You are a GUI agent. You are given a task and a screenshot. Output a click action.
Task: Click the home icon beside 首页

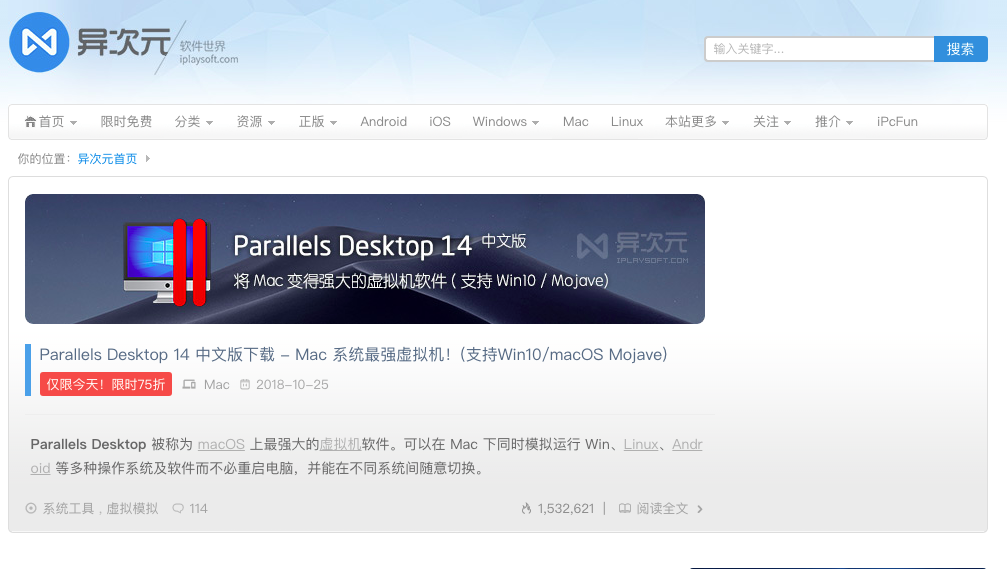(x=30, y=121)
